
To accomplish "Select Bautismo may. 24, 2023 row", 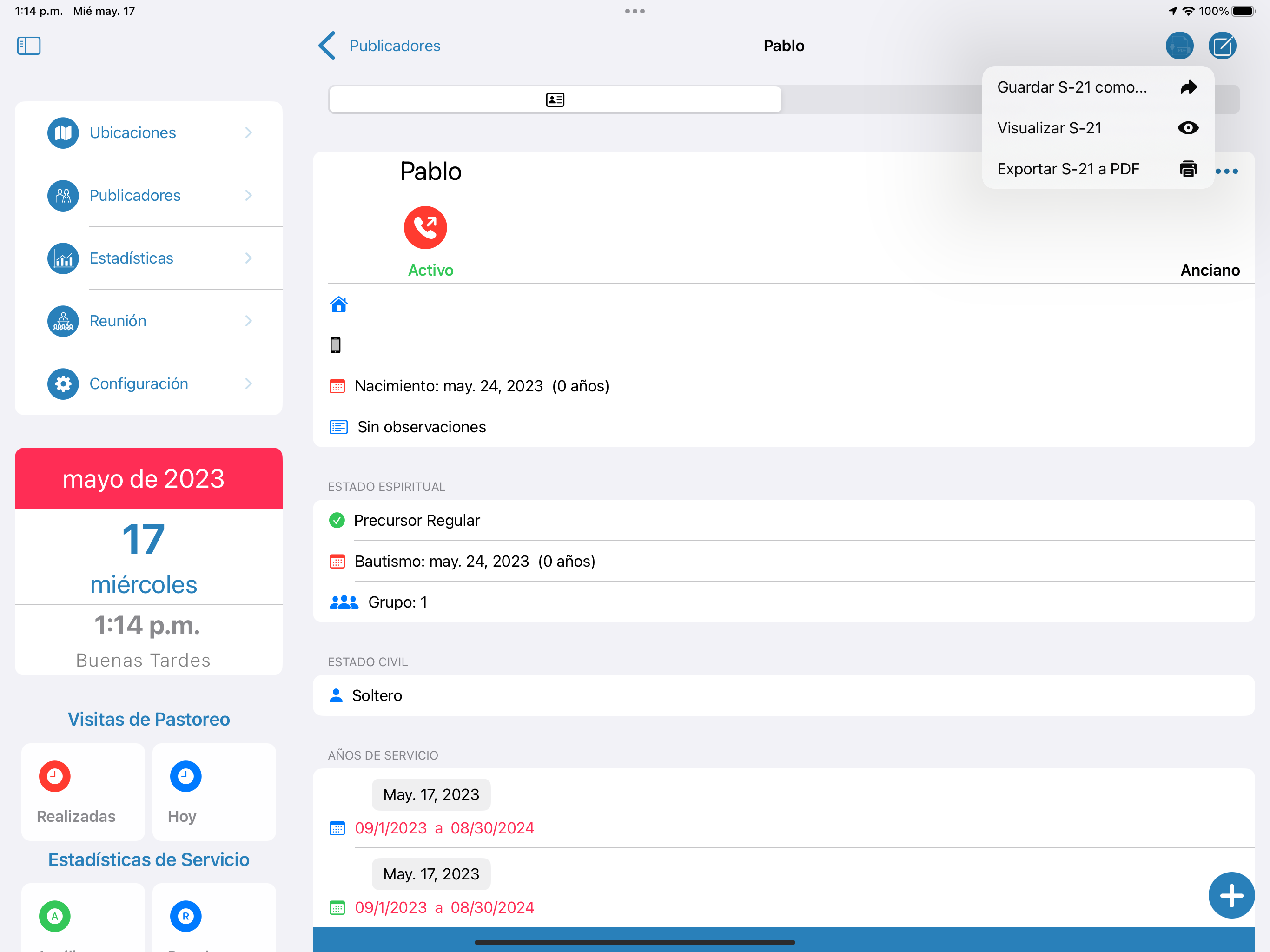I will pos(784,561).
